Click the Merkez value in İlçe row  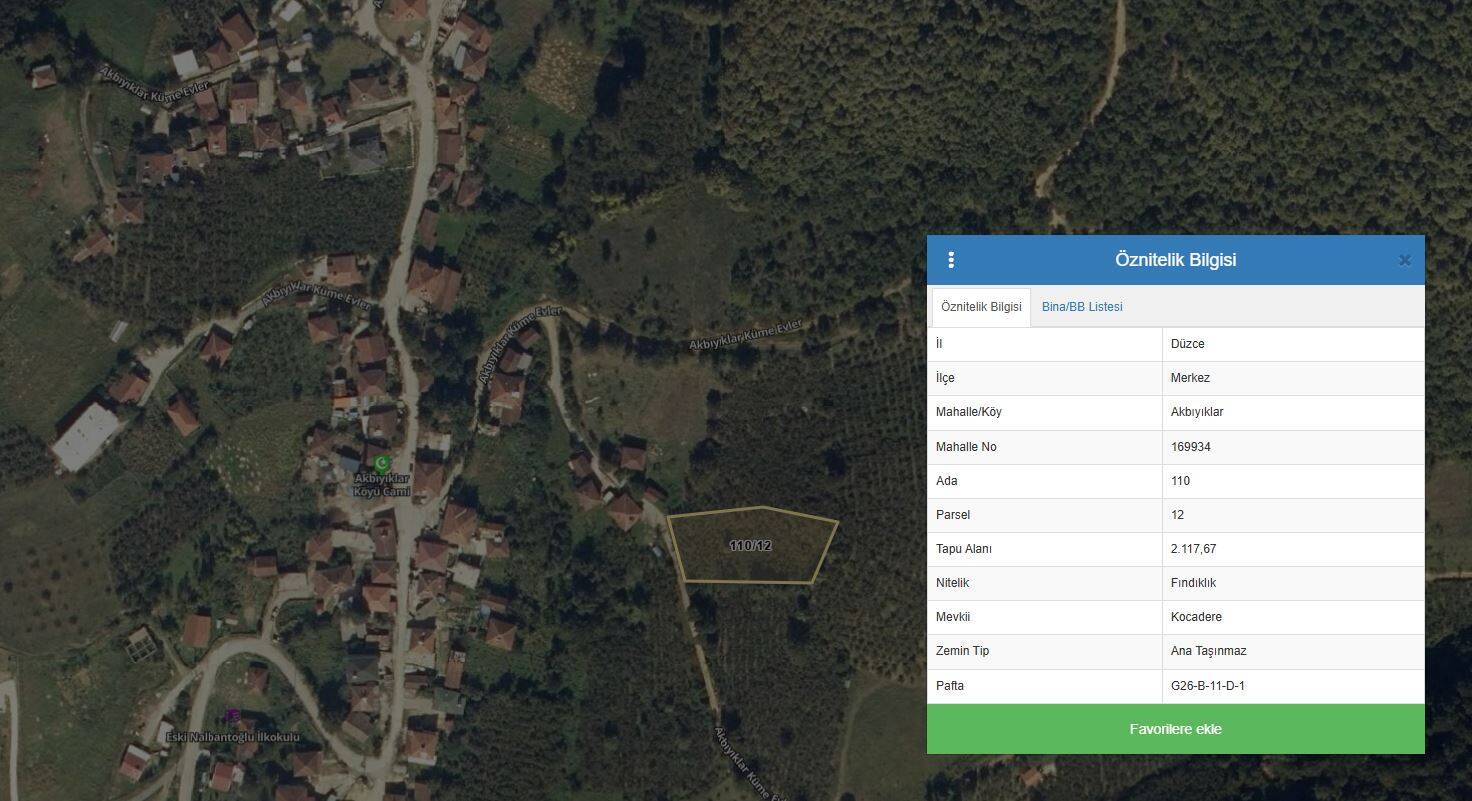(x=1190, y=378)
